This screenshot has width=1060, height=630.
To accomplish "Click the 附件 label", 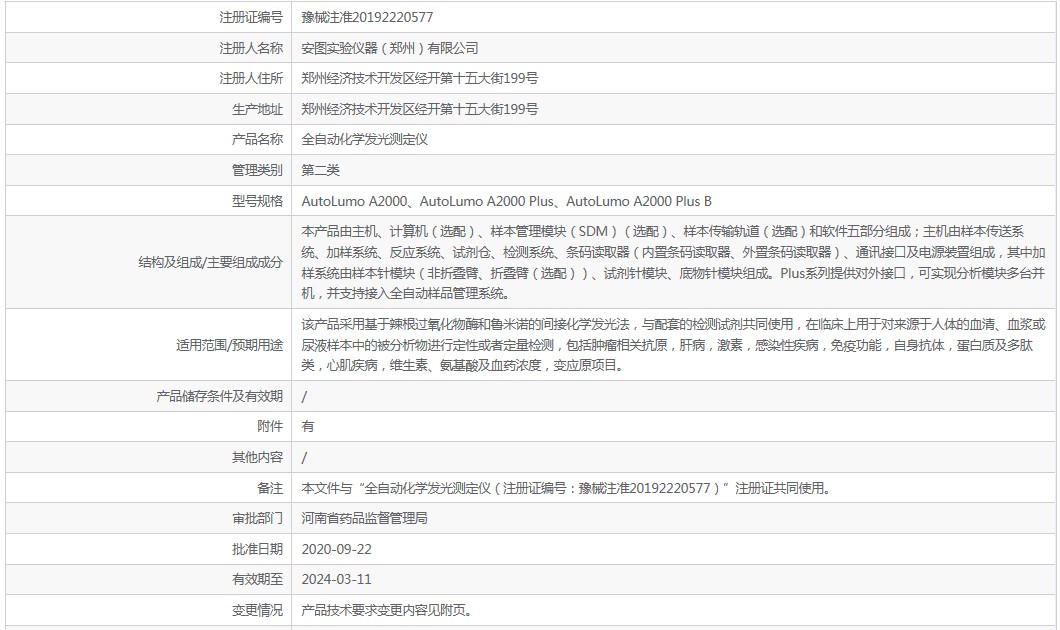I will pyautogui.click(x=270, y=427).
